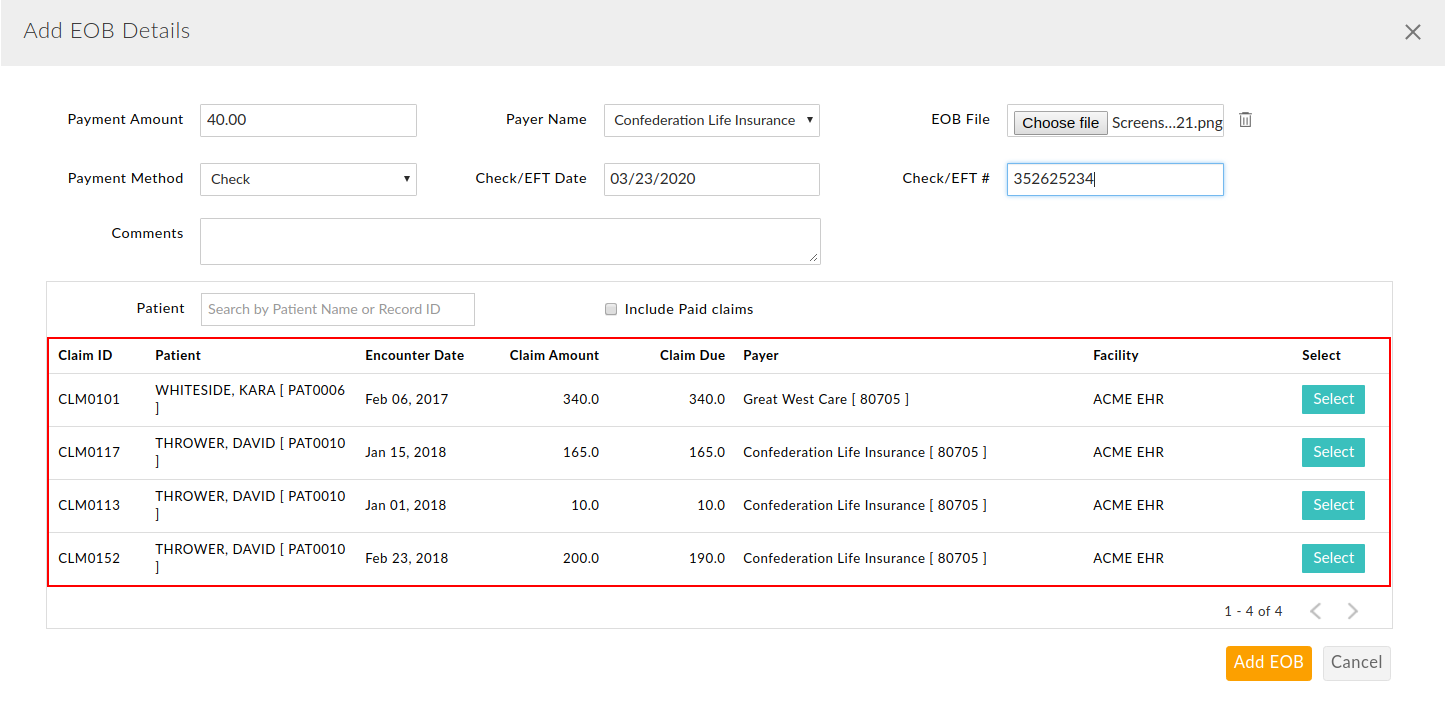This screenshot has width=1445, height=707.
Task: Click the Jan 15, 2018 encounter date
Action: (x=406, y=452)
